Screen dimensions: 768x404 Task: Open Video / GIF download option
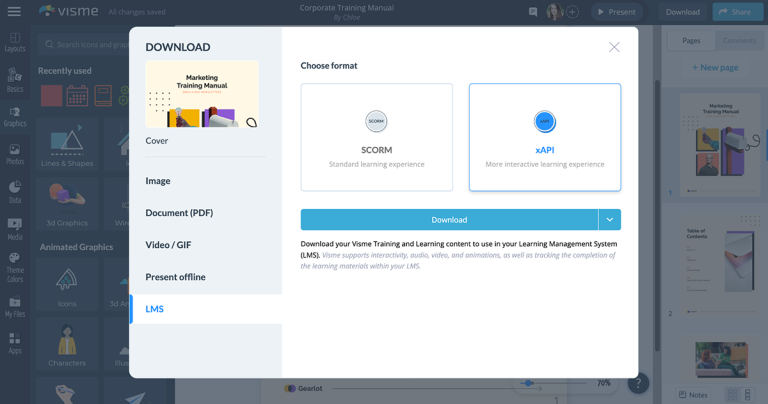(168, 245)
